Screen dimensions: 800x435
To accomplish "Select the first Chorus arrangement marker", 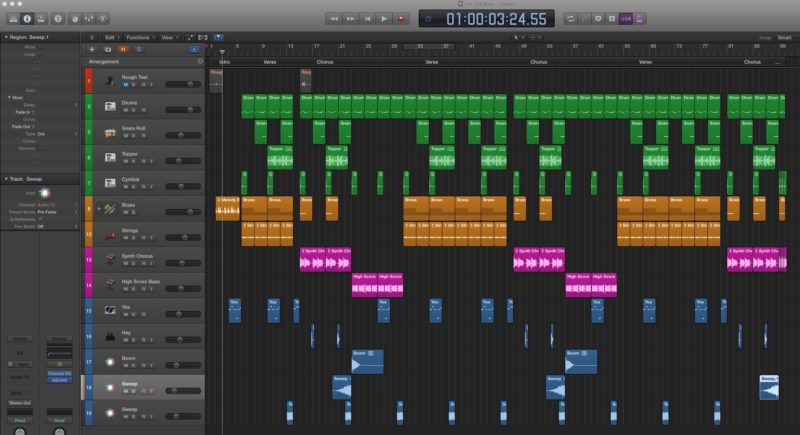I will pyautogui.click(x=324, y=62).
